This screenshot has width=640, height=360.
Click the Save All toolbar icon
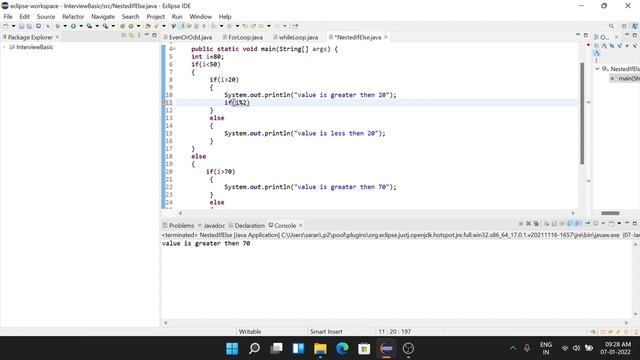(29, 26)
